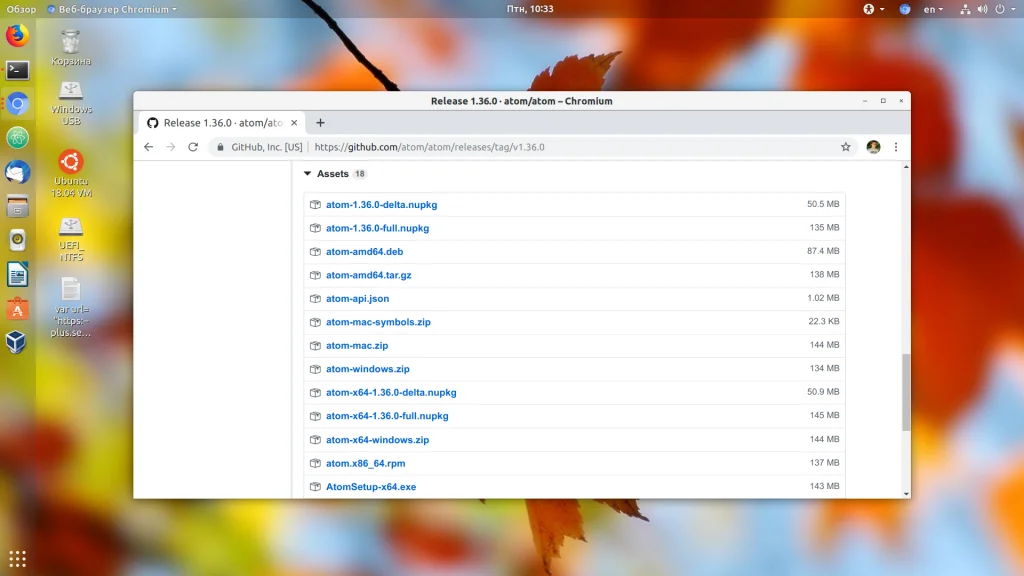The width and height of the screenshot is (1024, 576).
Task: Open the clock and calendar panel
Action: click(530, 9)
